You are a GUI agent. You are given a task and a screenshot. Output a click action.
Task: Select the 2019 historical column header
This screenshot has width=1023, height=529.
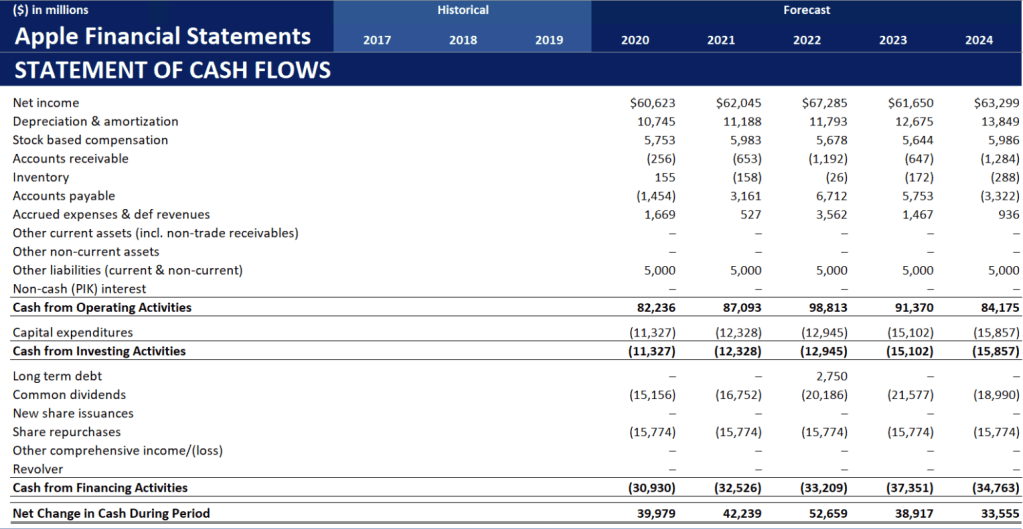549,41
